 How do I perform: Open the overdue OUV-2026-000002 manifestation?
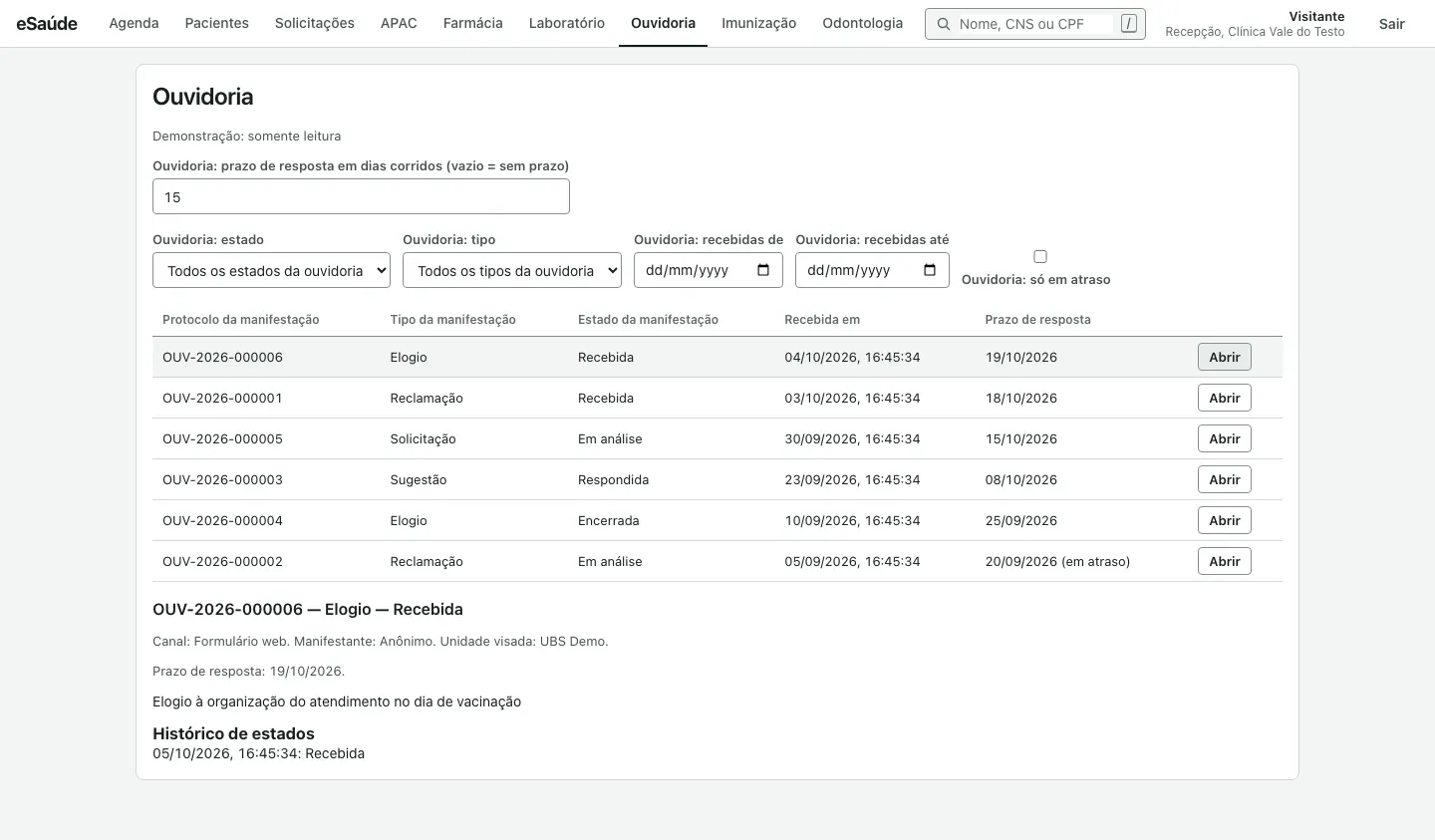(x=1224, y=561)
